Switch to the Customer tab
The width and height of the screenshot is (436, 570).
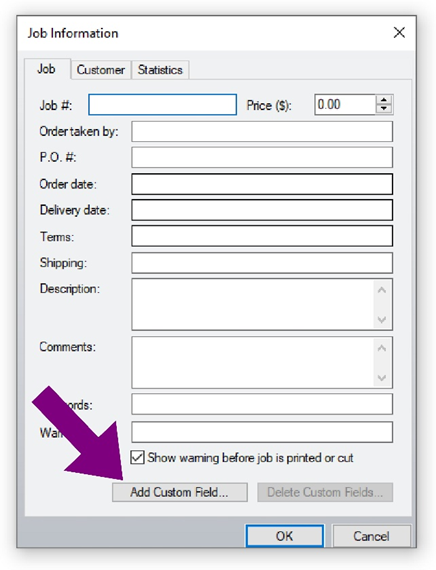[101, 70]
